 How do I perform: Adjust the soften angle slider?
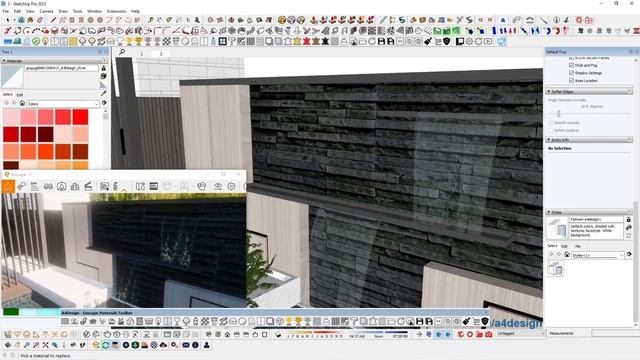558,113
